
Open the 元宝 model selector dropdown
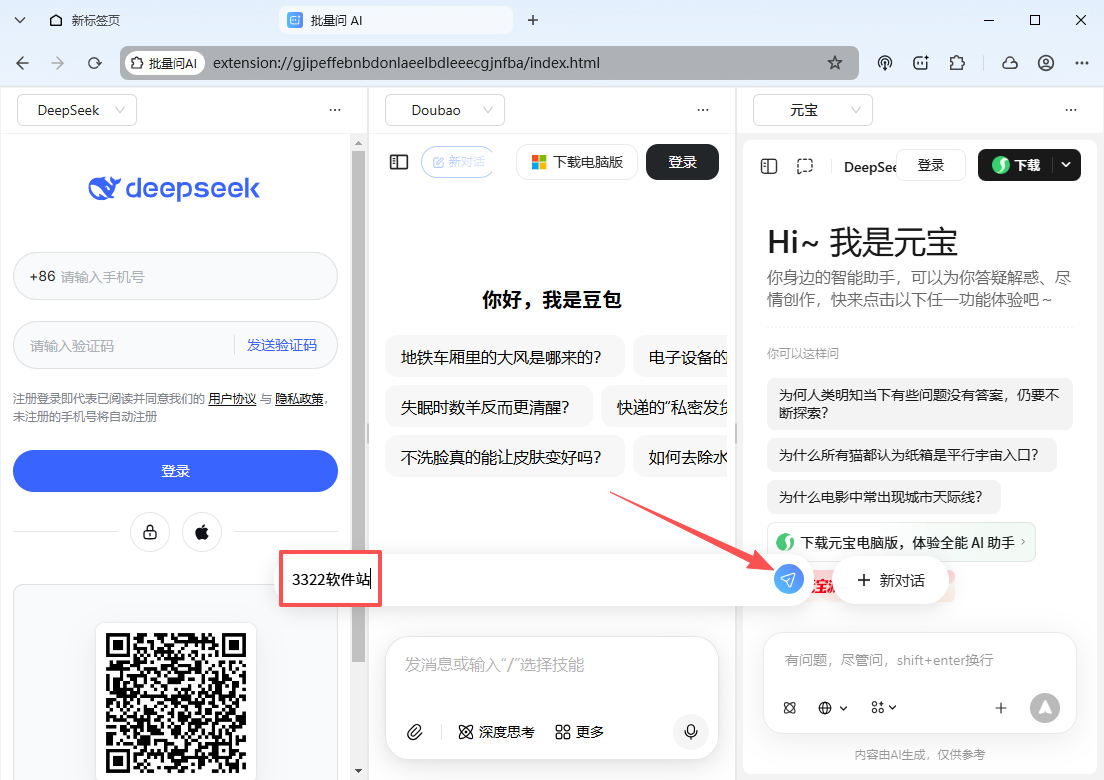pyautogui.click(x=813, y=110)
